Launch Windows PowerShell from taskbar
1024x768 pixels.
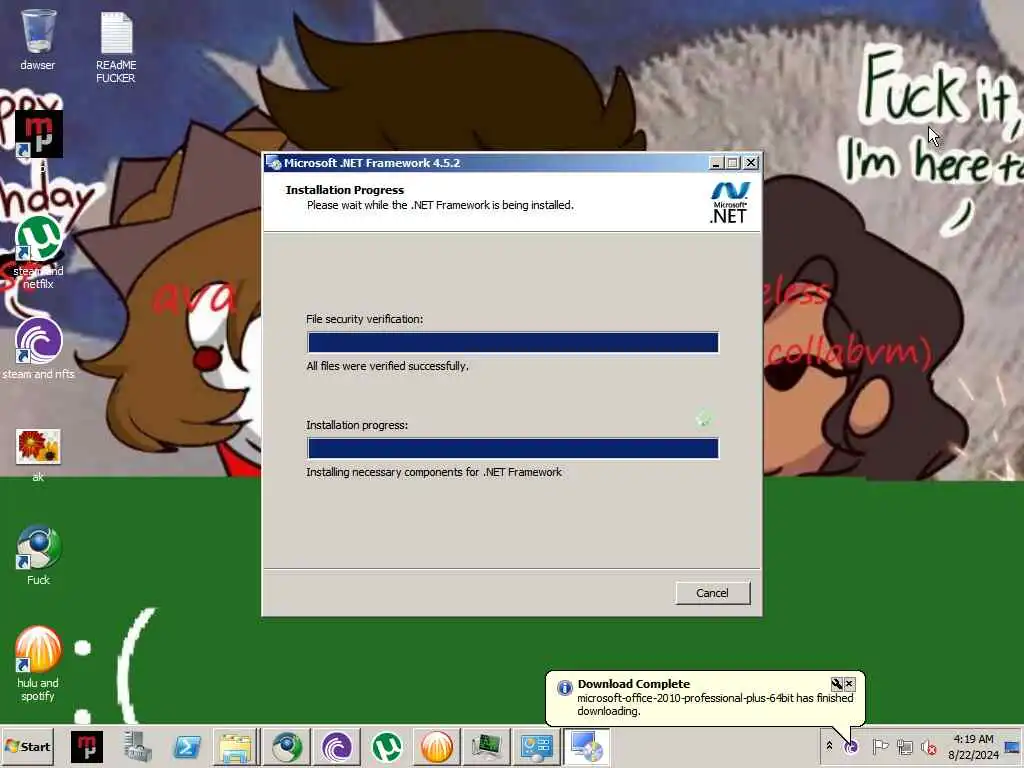tap(187, 746)
